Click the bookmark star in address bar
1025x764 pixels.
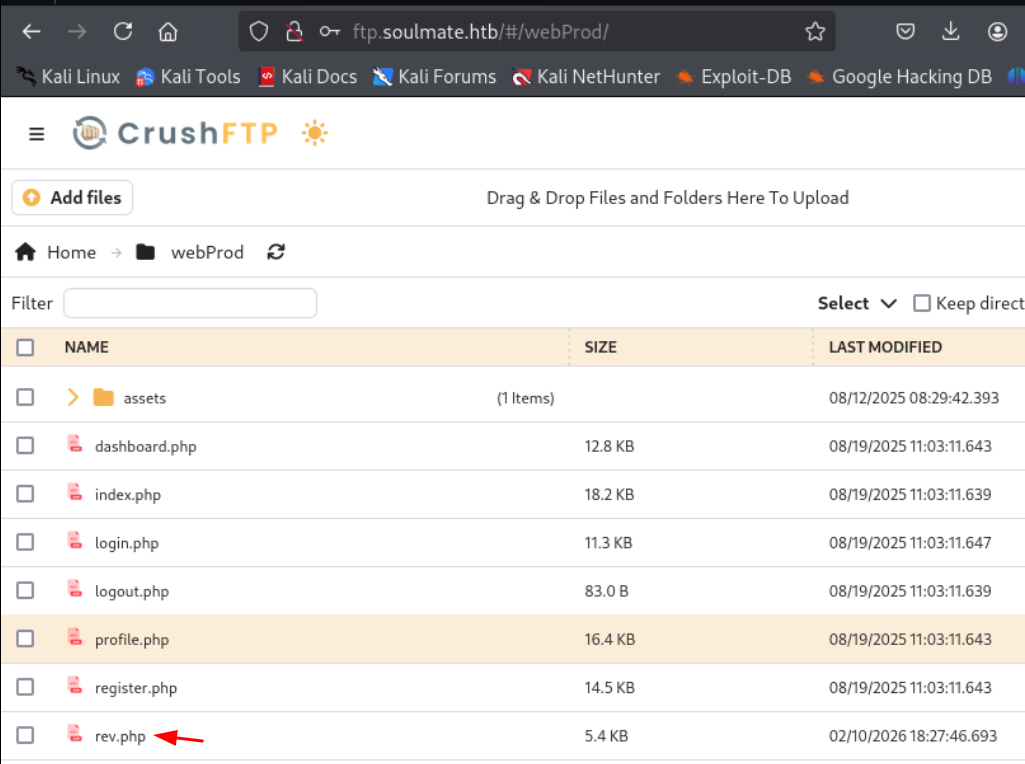pyautogui.click(x=818, y=31)
